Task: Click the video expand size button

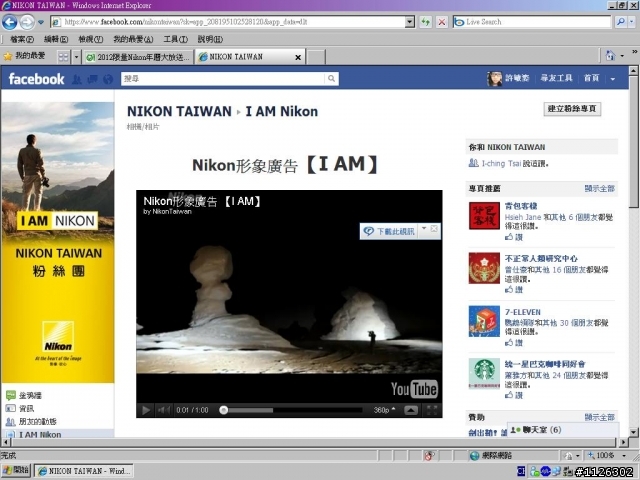Action: 411,410
